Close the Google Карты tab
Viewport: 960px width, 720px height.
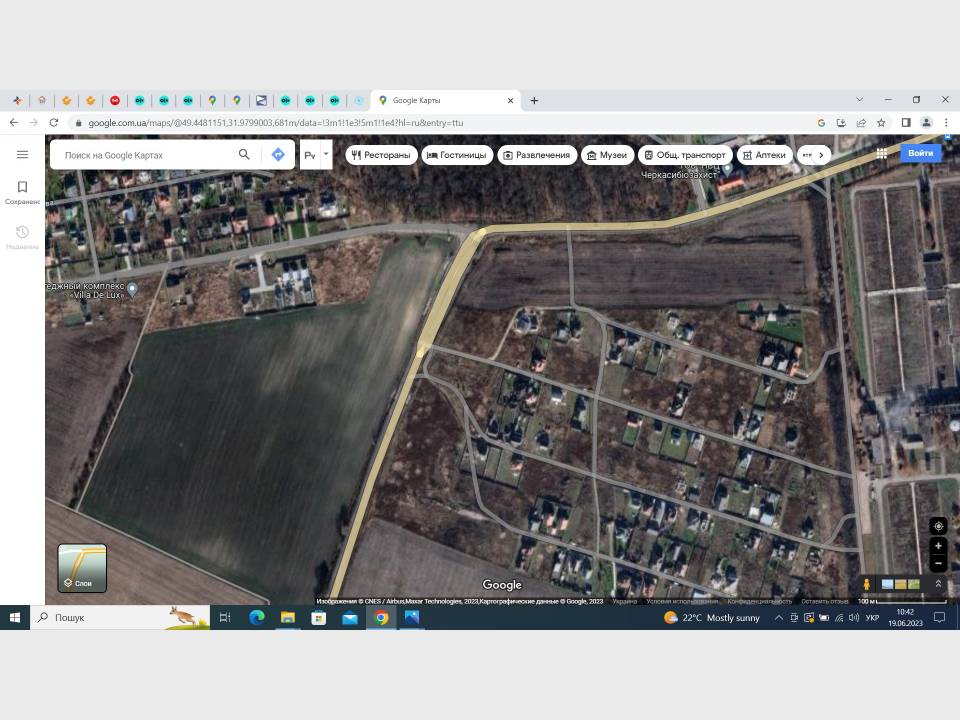pyautogui.click(x=511, y=100)
